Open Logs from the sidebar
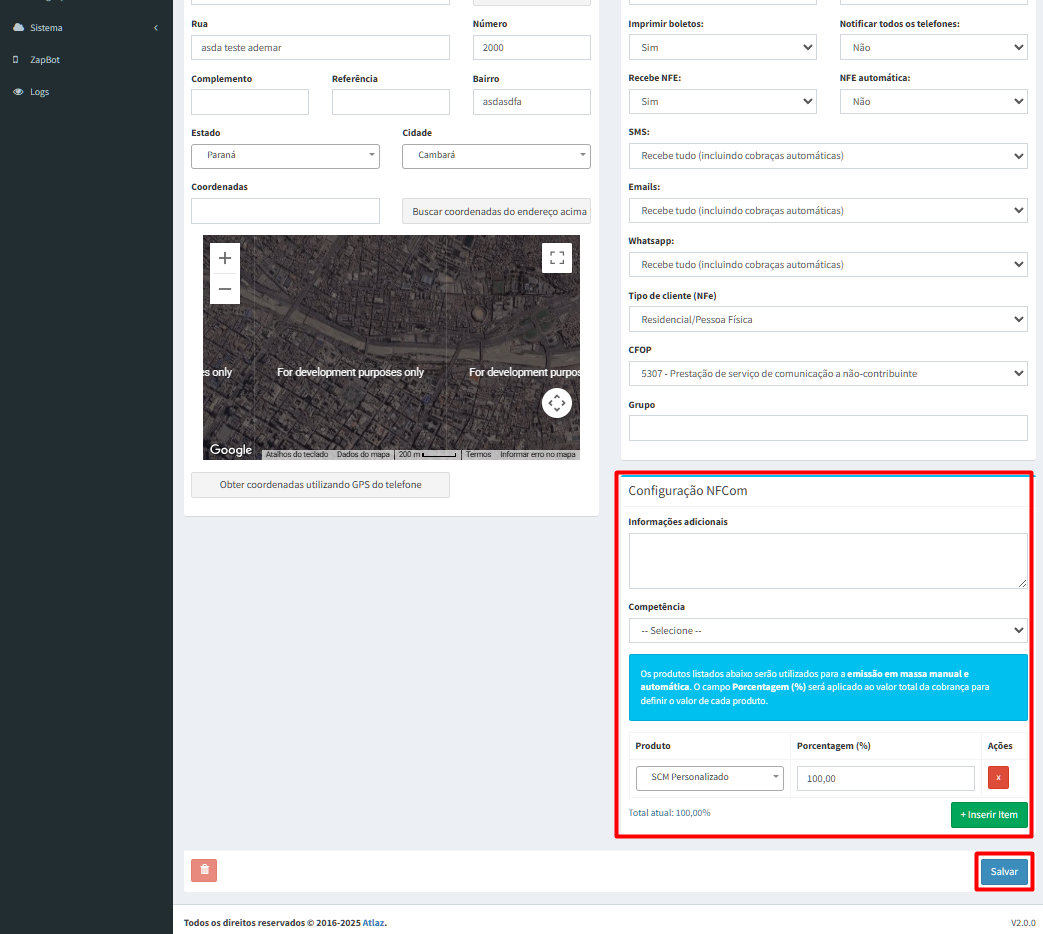The image size is (1043, 934). pos(39,92)
